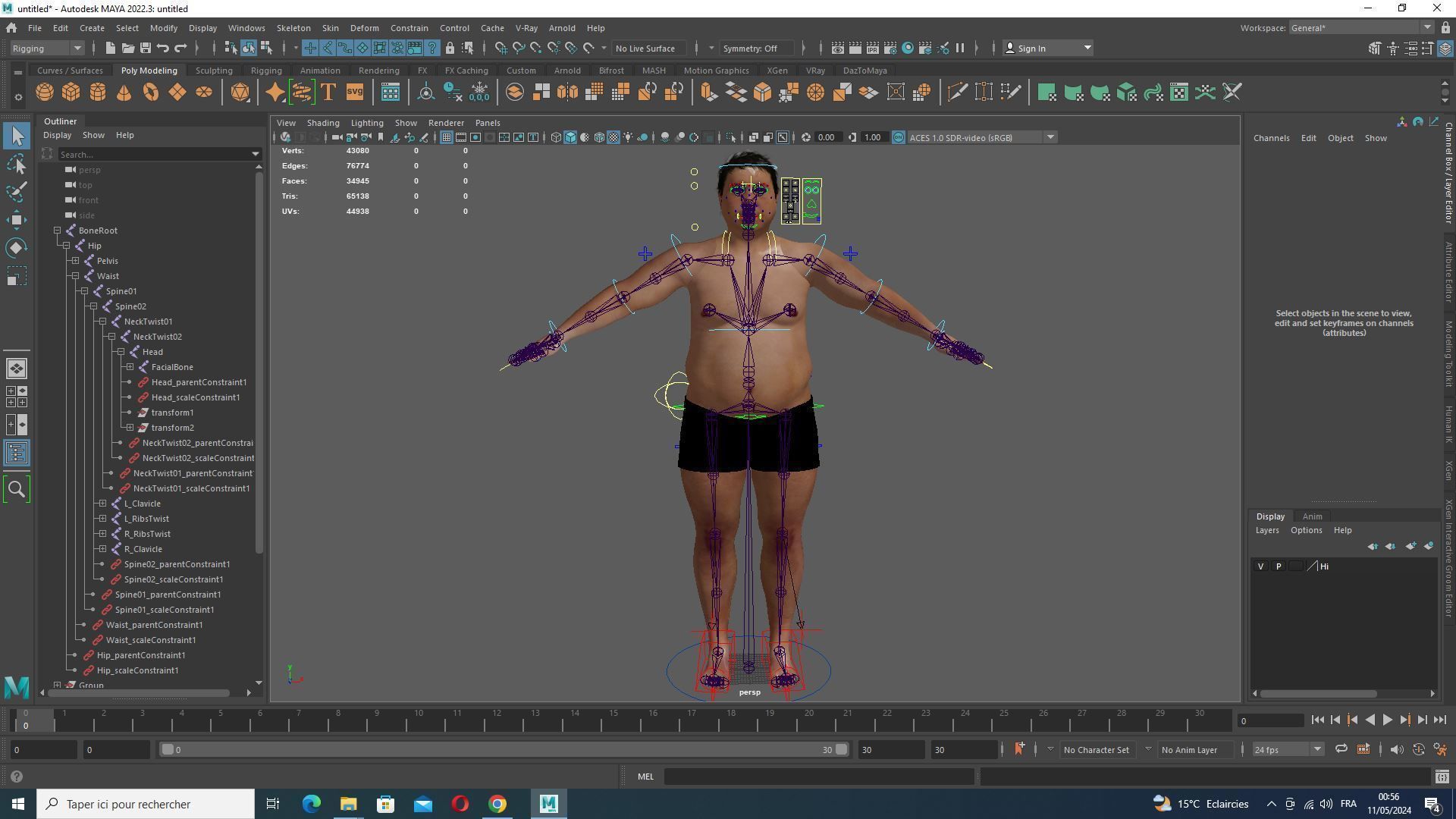Click the Outliner layout icon in sidebar
The image size is (1456, 819).
tap(17, 453)
